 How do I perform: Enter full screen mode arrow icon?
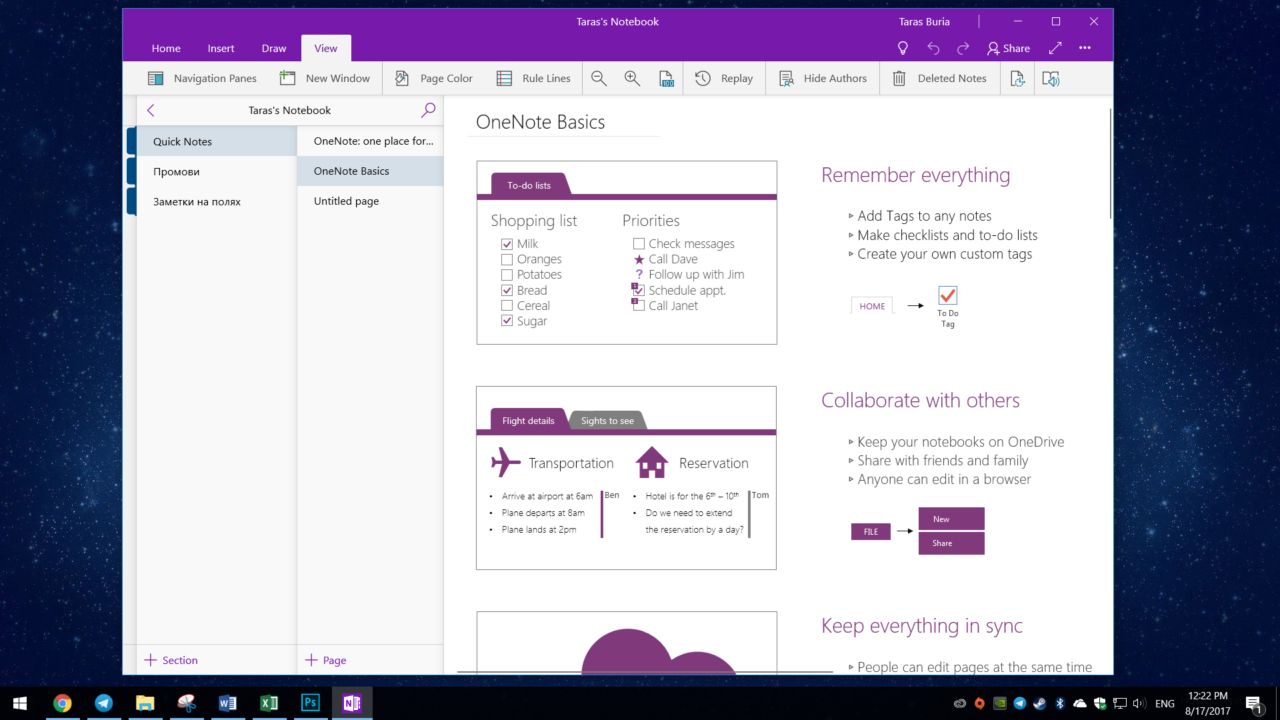(x=1055, y=48)
